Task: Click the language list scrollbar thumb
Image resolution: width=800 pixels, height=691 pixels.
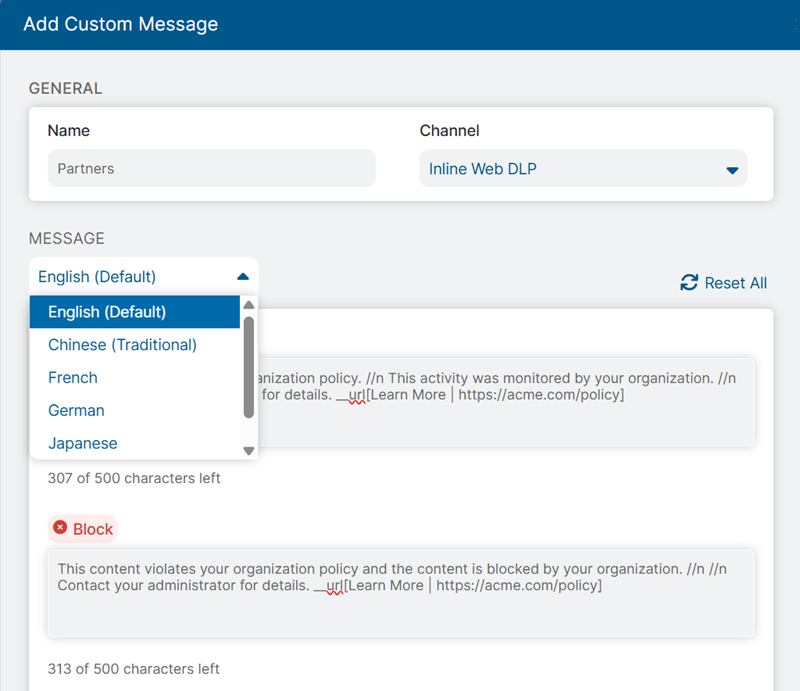Action: point(249,365)
